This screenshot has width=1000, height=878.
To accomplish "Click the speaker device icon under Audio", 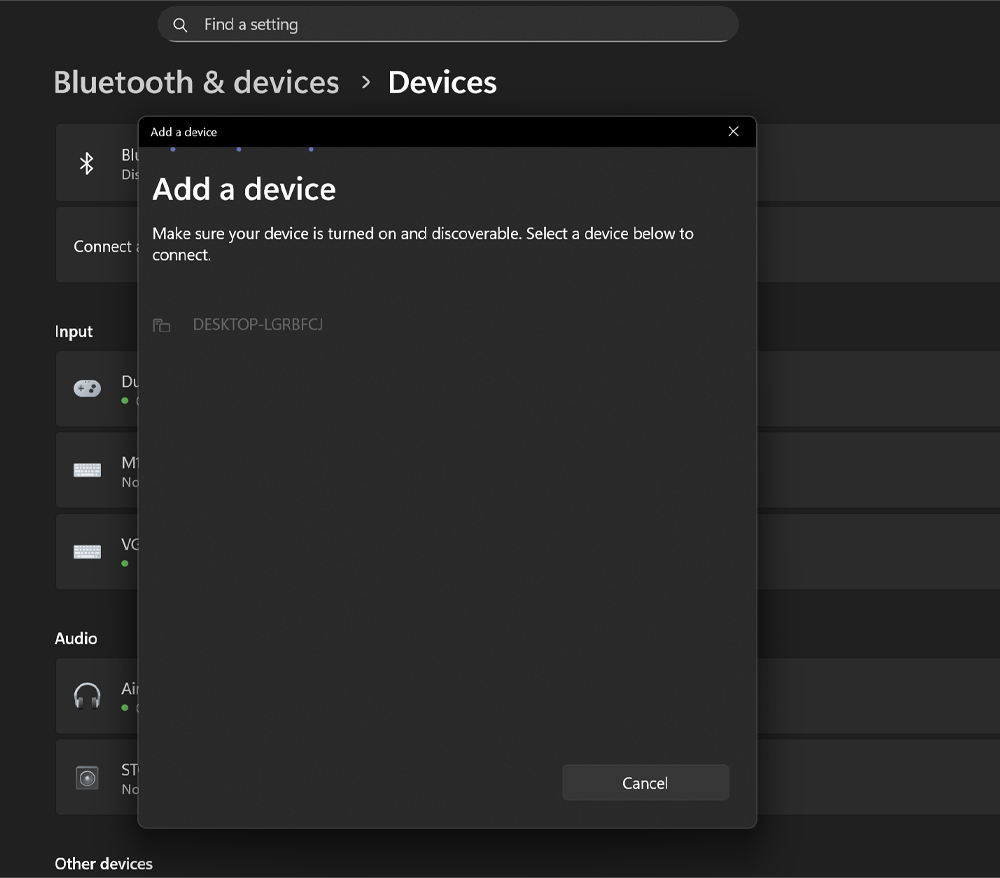I will pos(87,777).
